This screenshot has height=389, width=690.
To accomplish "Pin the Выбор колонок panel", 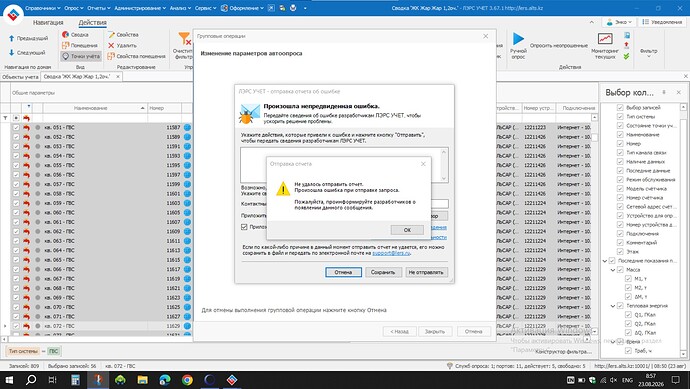I will [664, 92].
